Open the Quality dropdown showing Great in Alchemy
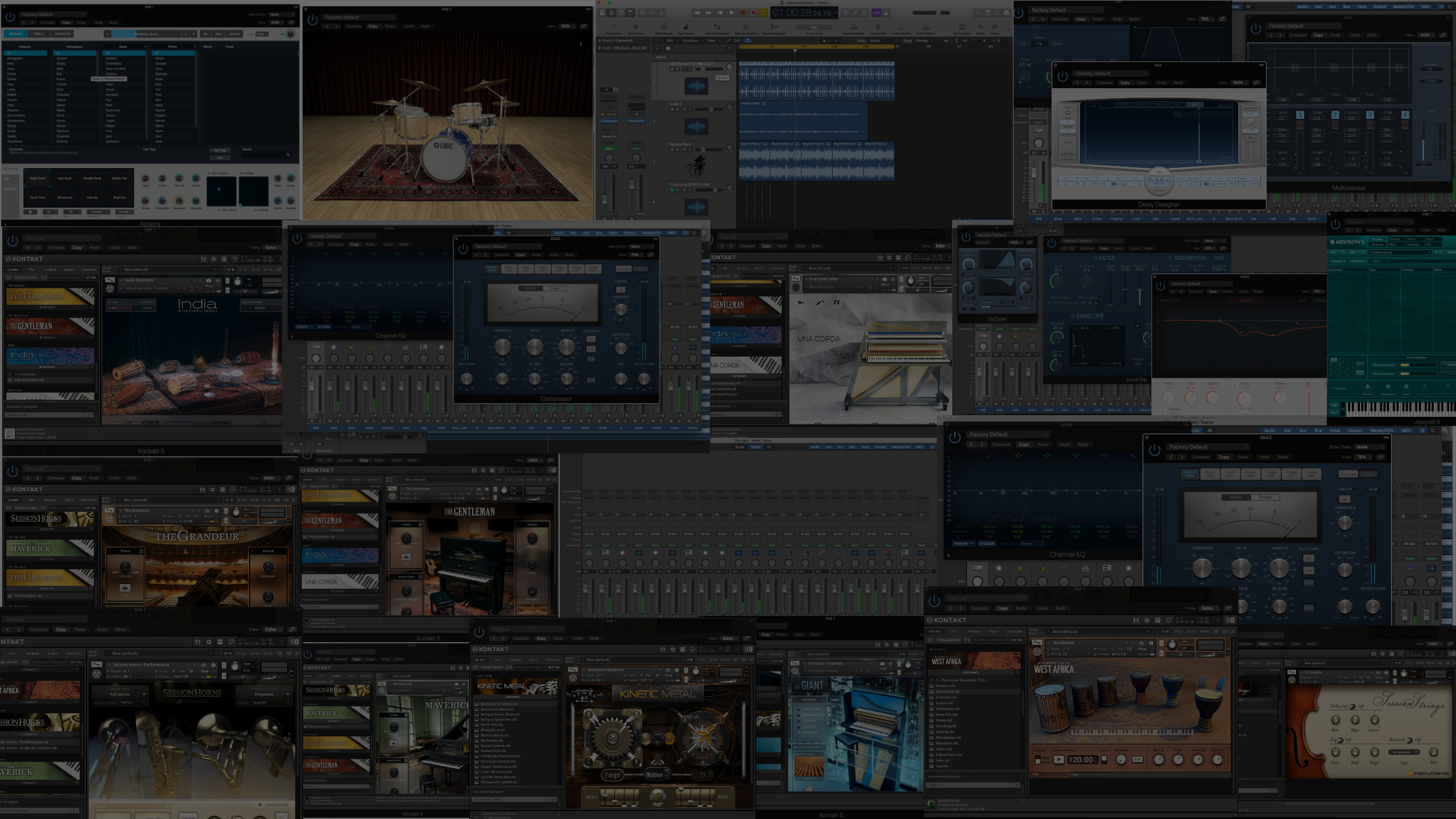This screenshot has width=1456, height=819. [262, 34]
